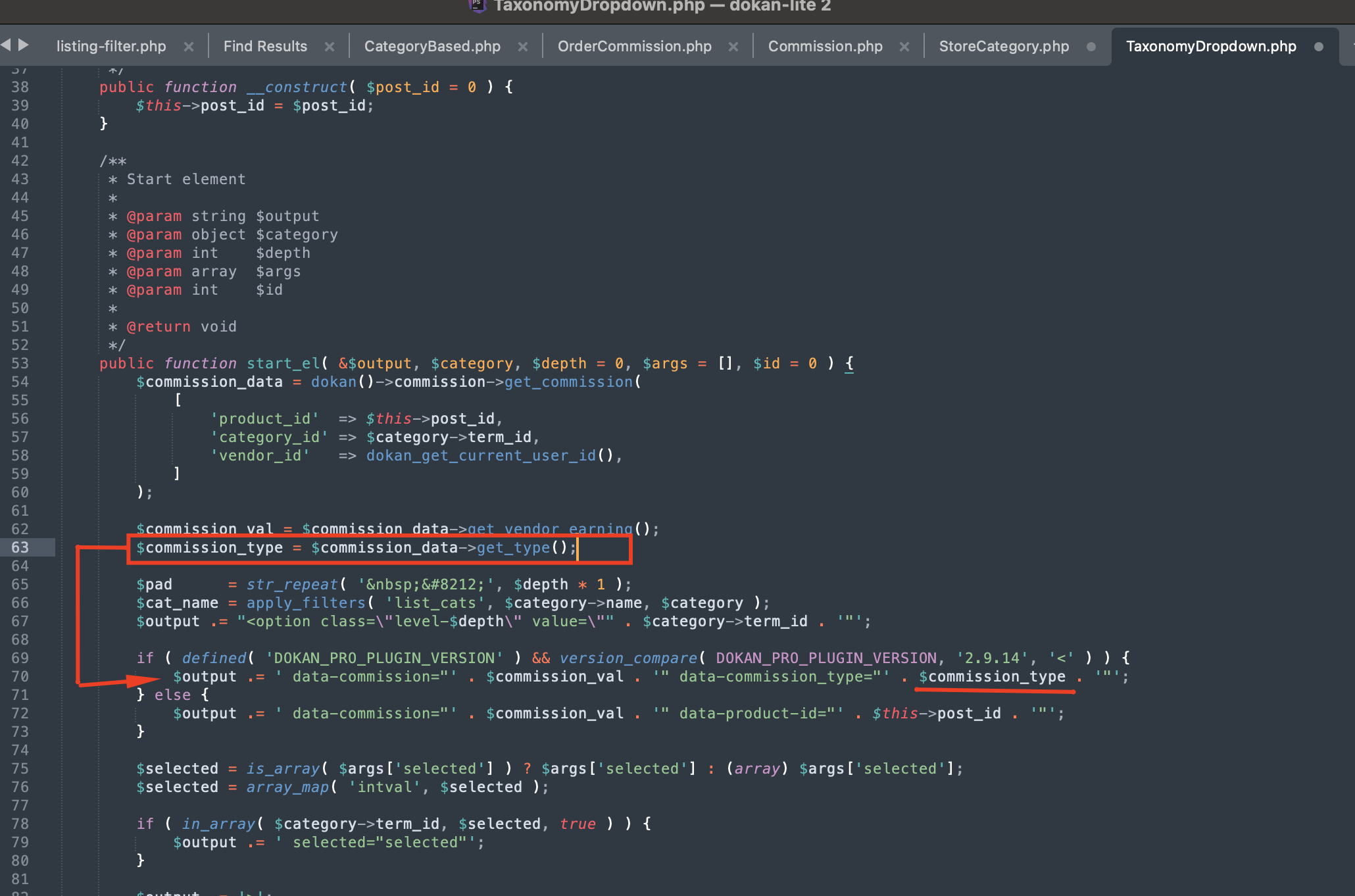Close the Commission.php tab
Screen dimensions: 1355x896
pos(904,47)
